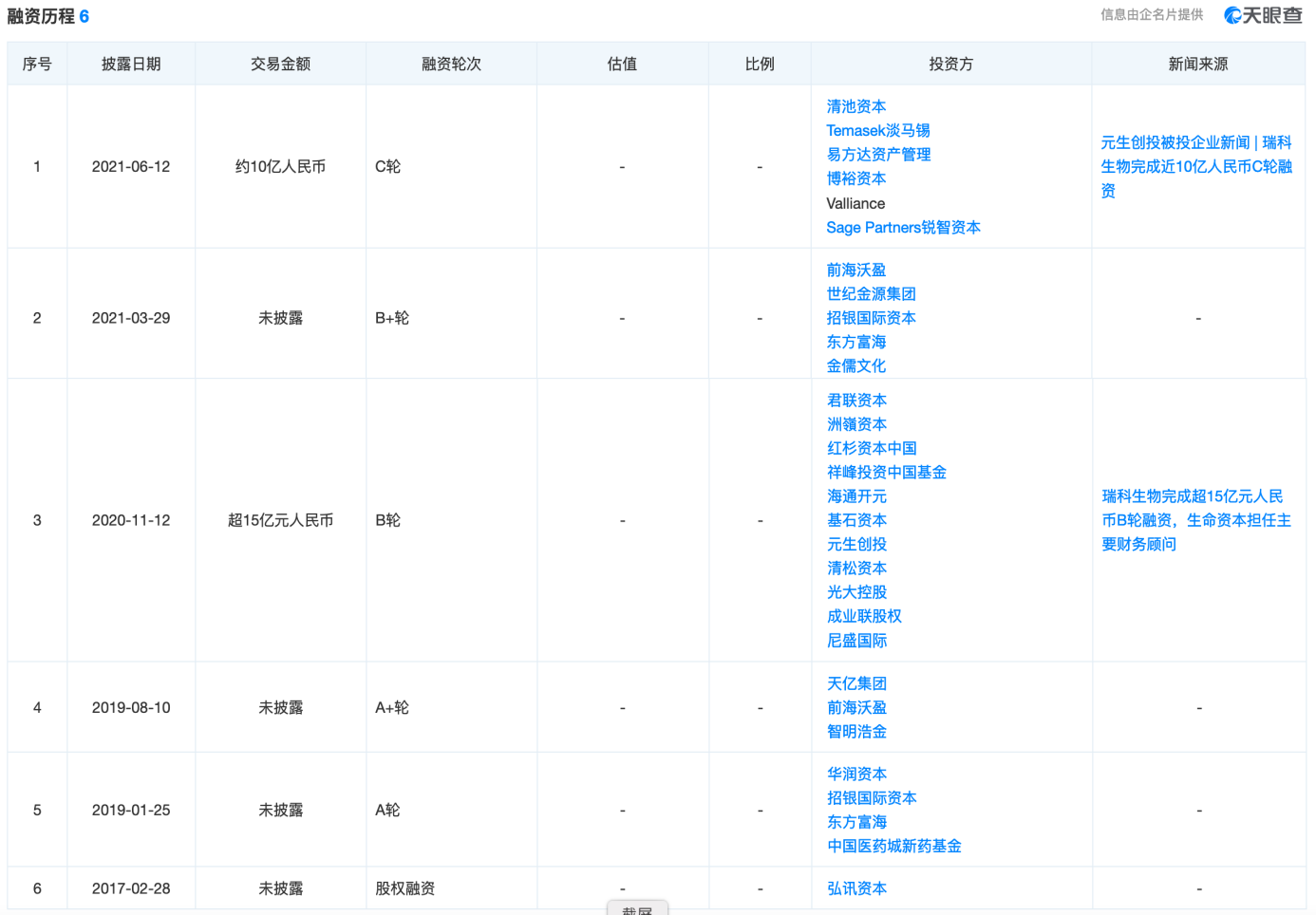Click the Sage Partners锐智资本 link

click(902, 227)
